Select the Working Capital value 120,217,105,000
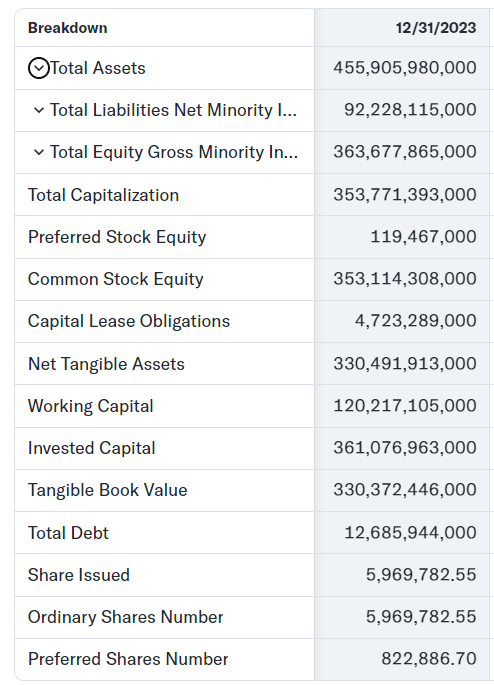 tap(405, 405)
